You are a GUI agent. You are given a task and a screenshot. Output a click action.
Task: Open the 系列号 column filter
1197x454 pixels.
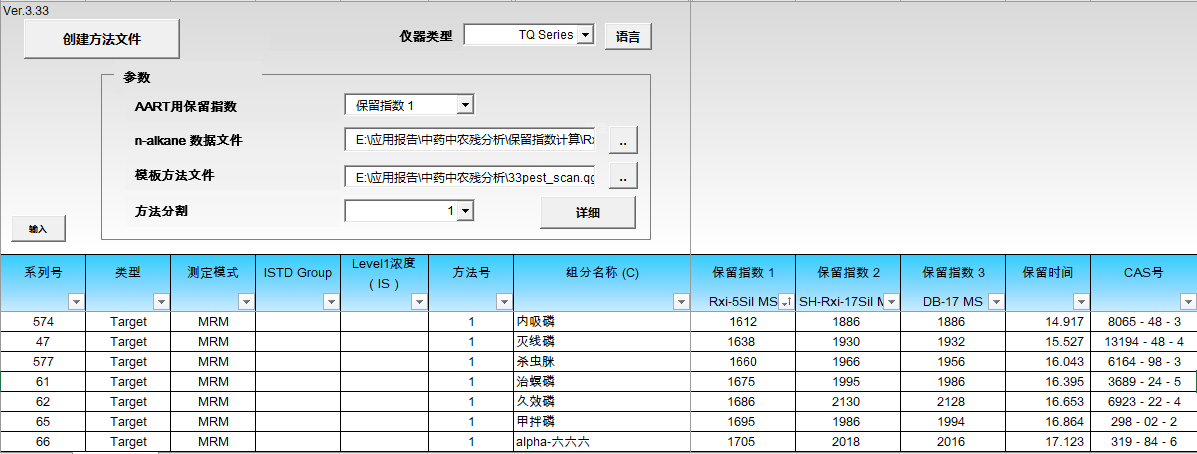pos(76,301)
